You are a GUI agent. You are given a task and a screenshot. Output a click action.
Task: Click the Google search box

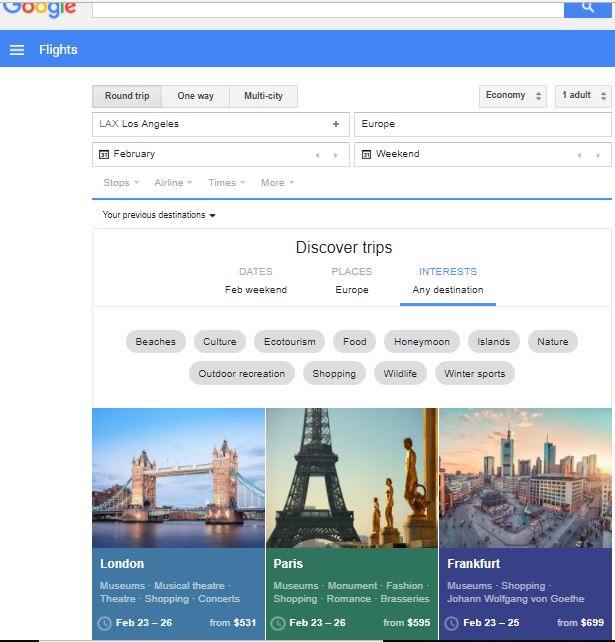click(x=328, y=9)
